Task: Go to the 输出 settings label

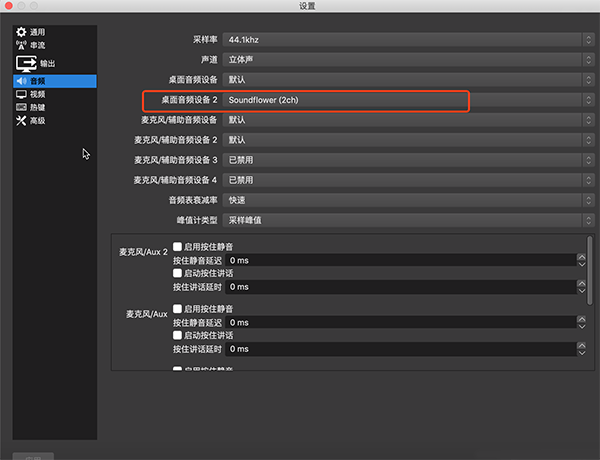Action: tap(47, 64)
